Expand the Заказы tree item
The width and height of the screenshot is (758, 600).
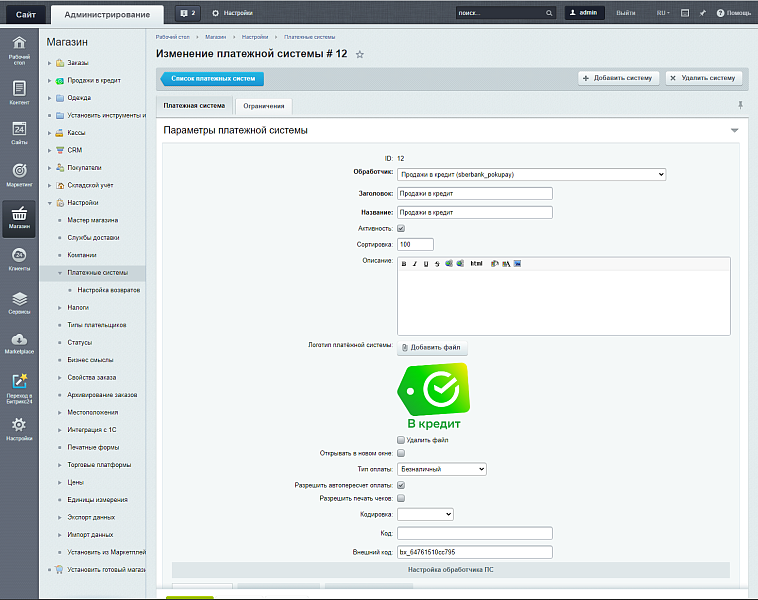click(x=49, y=63)
